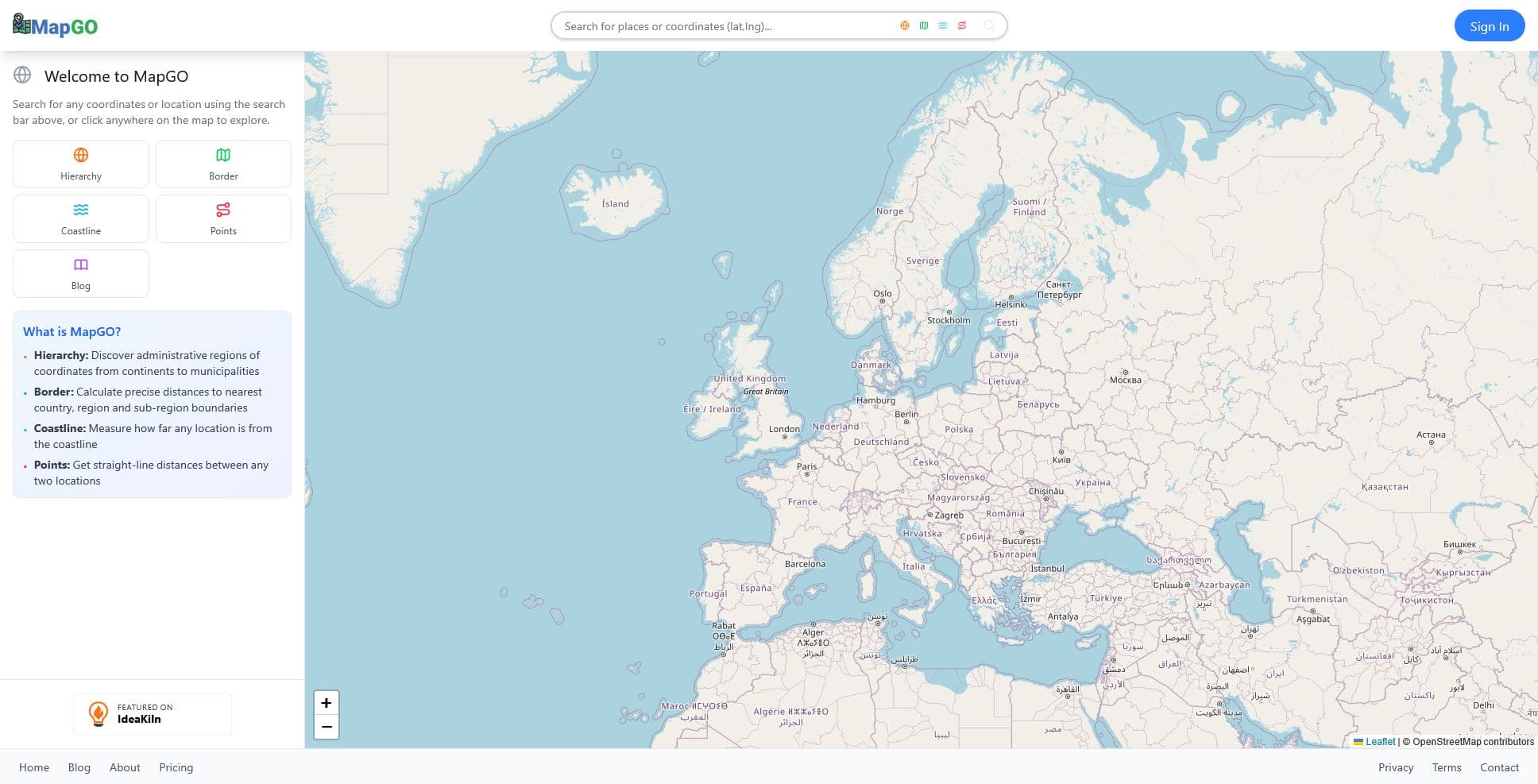Open the IdeaKiln featured badge

[x=152, y=713]
